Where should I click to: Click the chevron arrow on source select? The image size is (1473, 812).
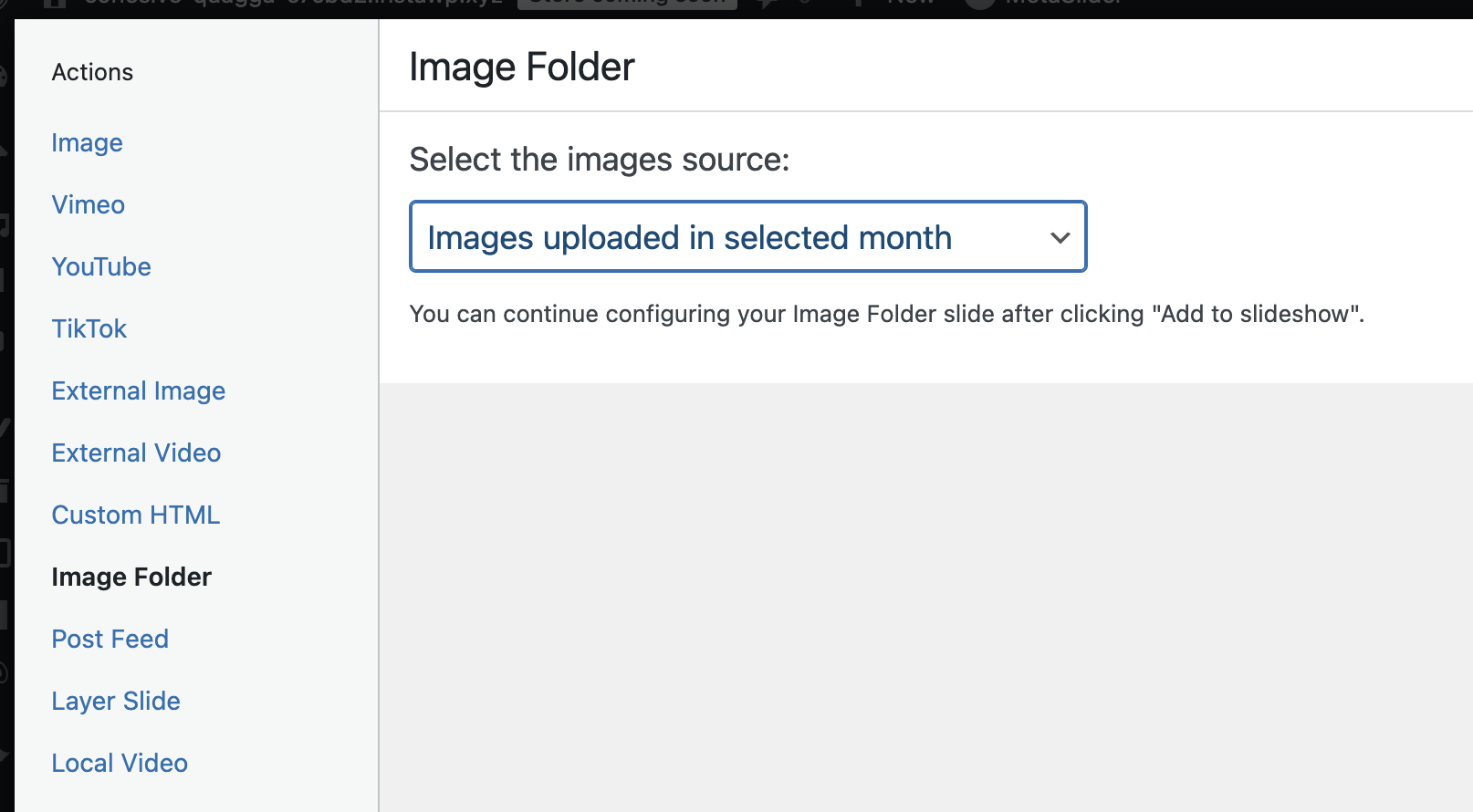(x=1060, y=238)
